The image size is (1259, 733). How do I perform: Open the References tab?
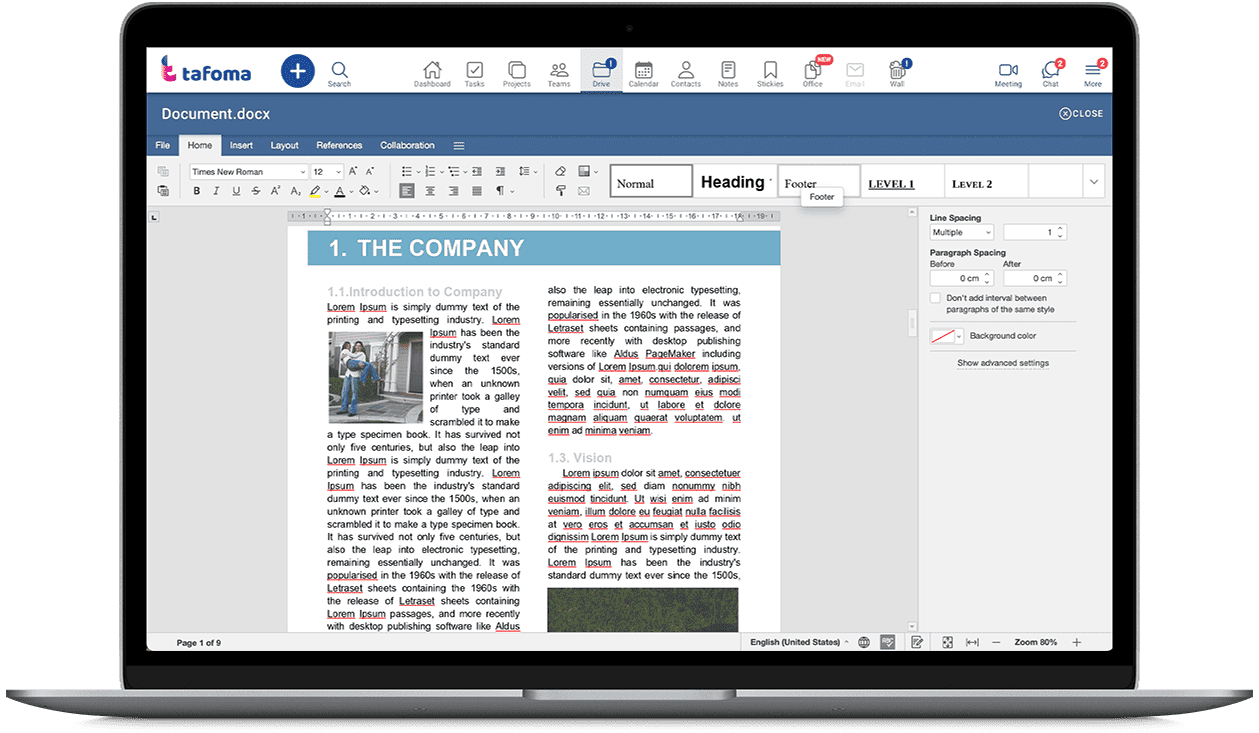(339, 145)
